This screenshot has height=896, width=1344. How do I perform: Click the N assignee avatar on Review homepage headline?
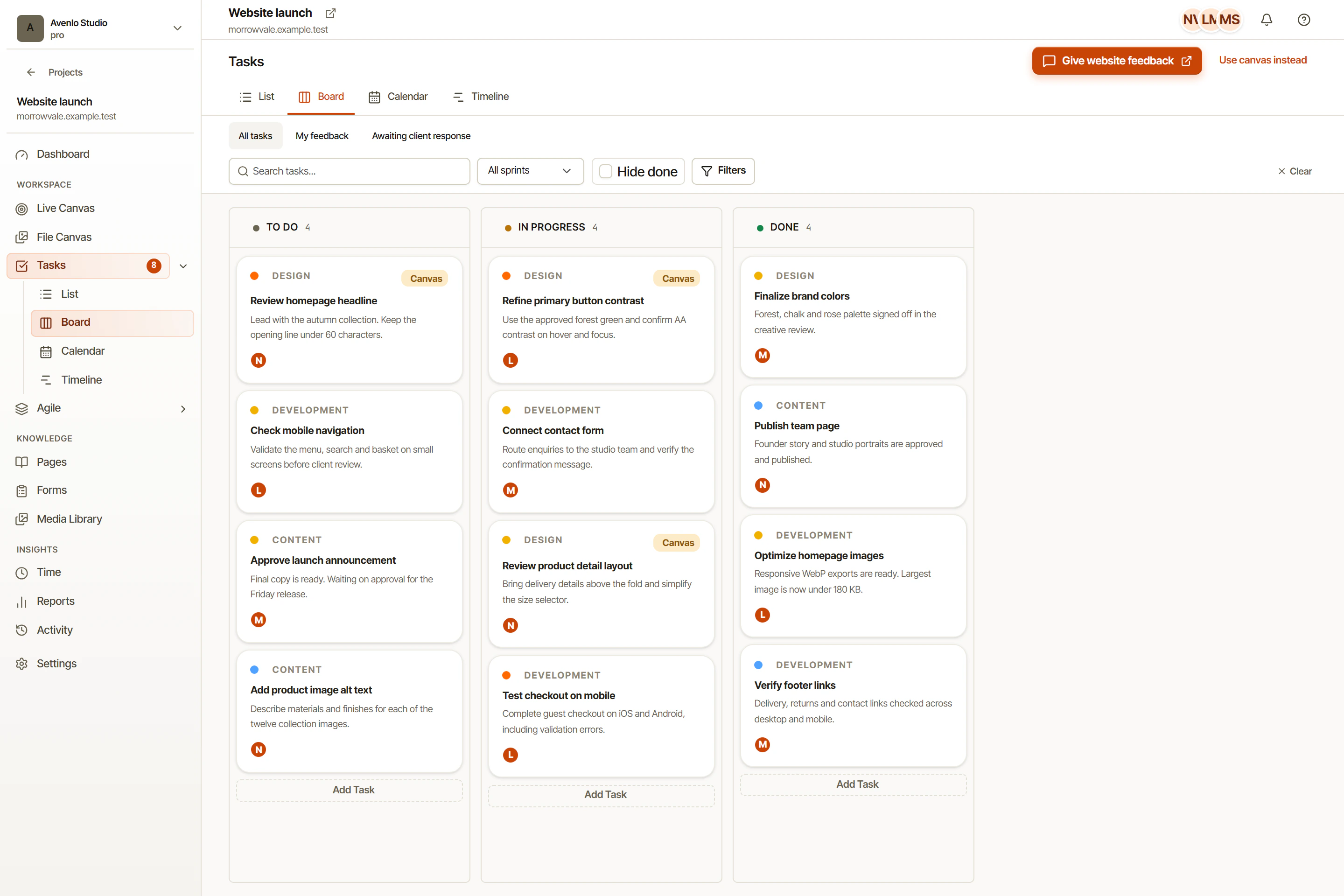coord(258,361)
